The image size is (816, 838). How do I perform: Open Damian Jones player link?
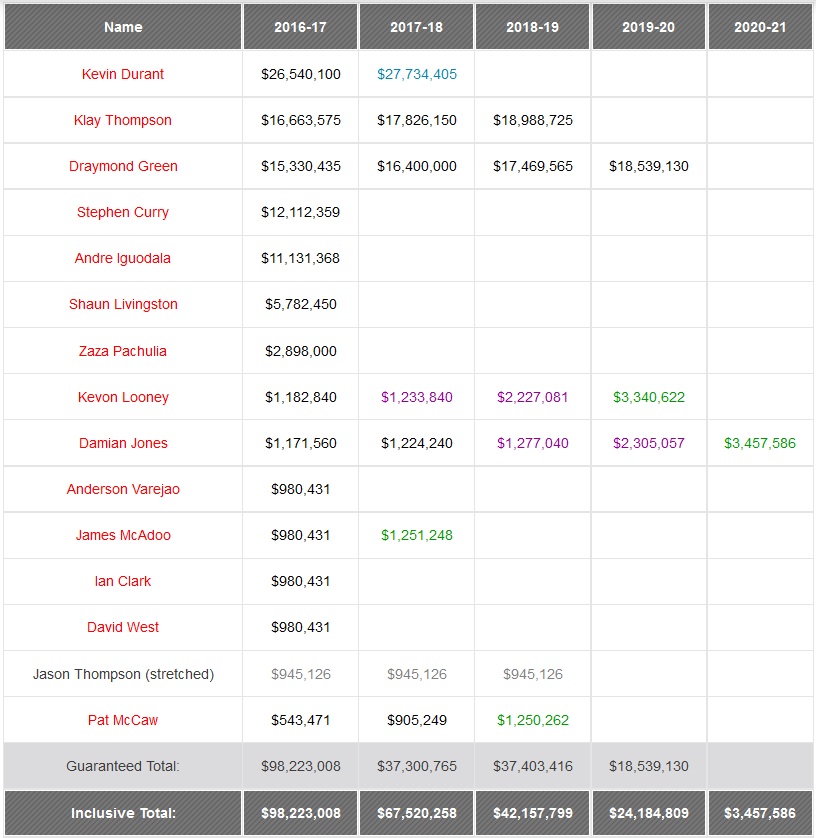pos(123,443)
